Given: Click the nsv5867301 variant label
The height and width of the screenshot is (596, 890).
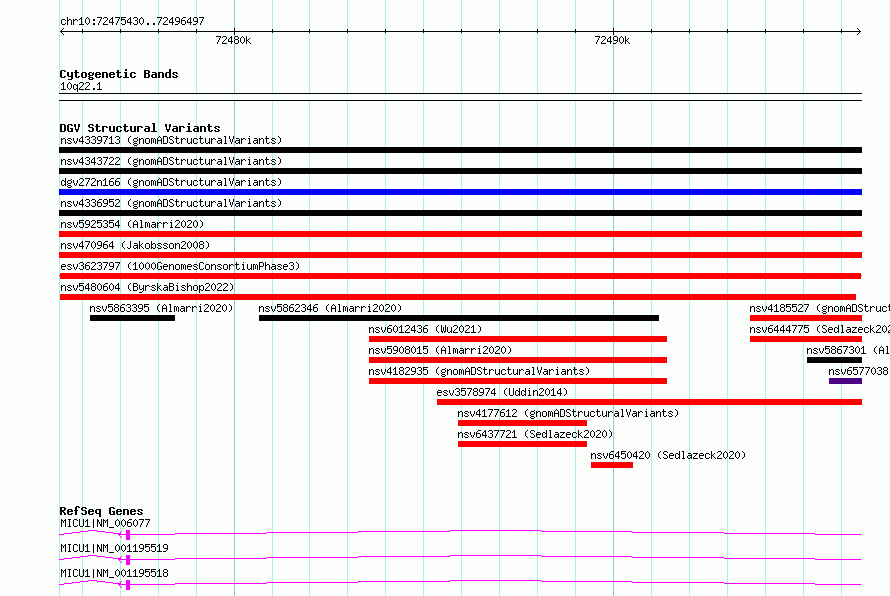Looking at the screenshot, I should (x=847, y=350).
